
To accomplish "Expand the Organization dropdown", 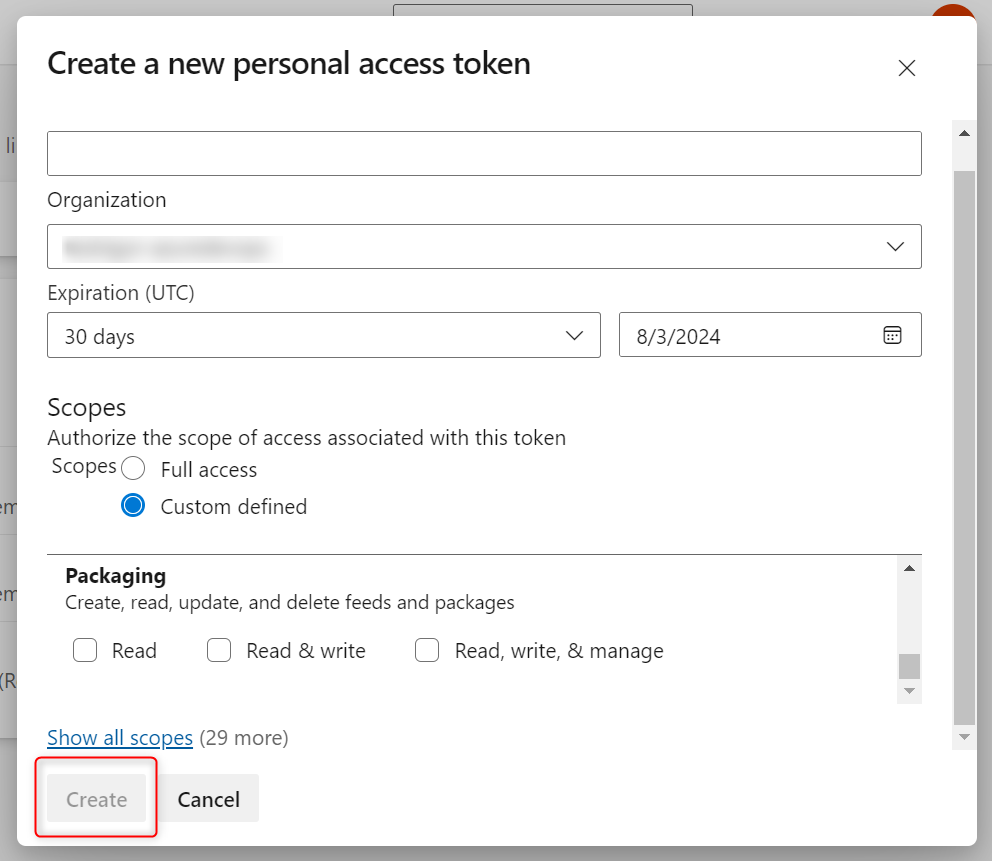I will pos(484,247).
